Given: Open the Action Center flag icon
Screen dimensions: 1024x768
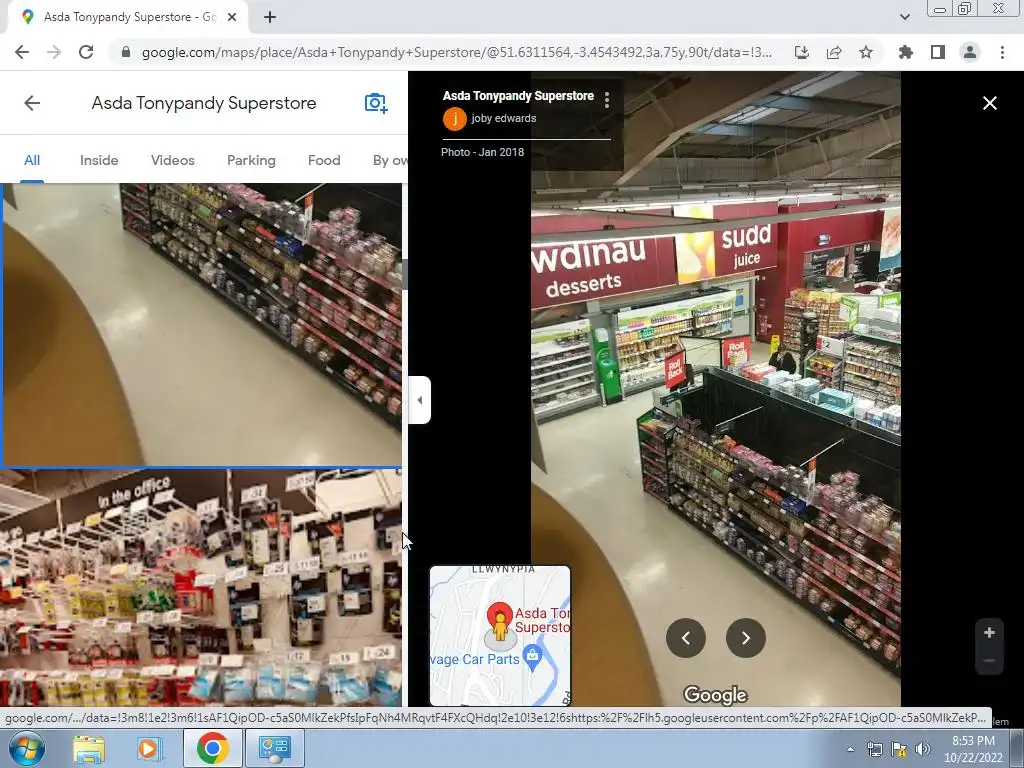Looking at the screenshot, I should [899, 749].
